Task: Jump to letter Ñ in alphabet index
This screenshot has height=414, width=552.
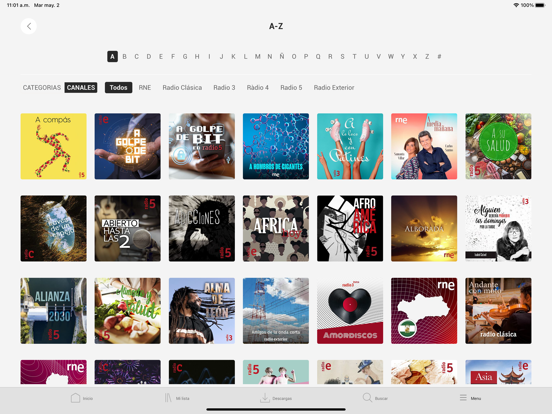Action: (x=282, y=56)
